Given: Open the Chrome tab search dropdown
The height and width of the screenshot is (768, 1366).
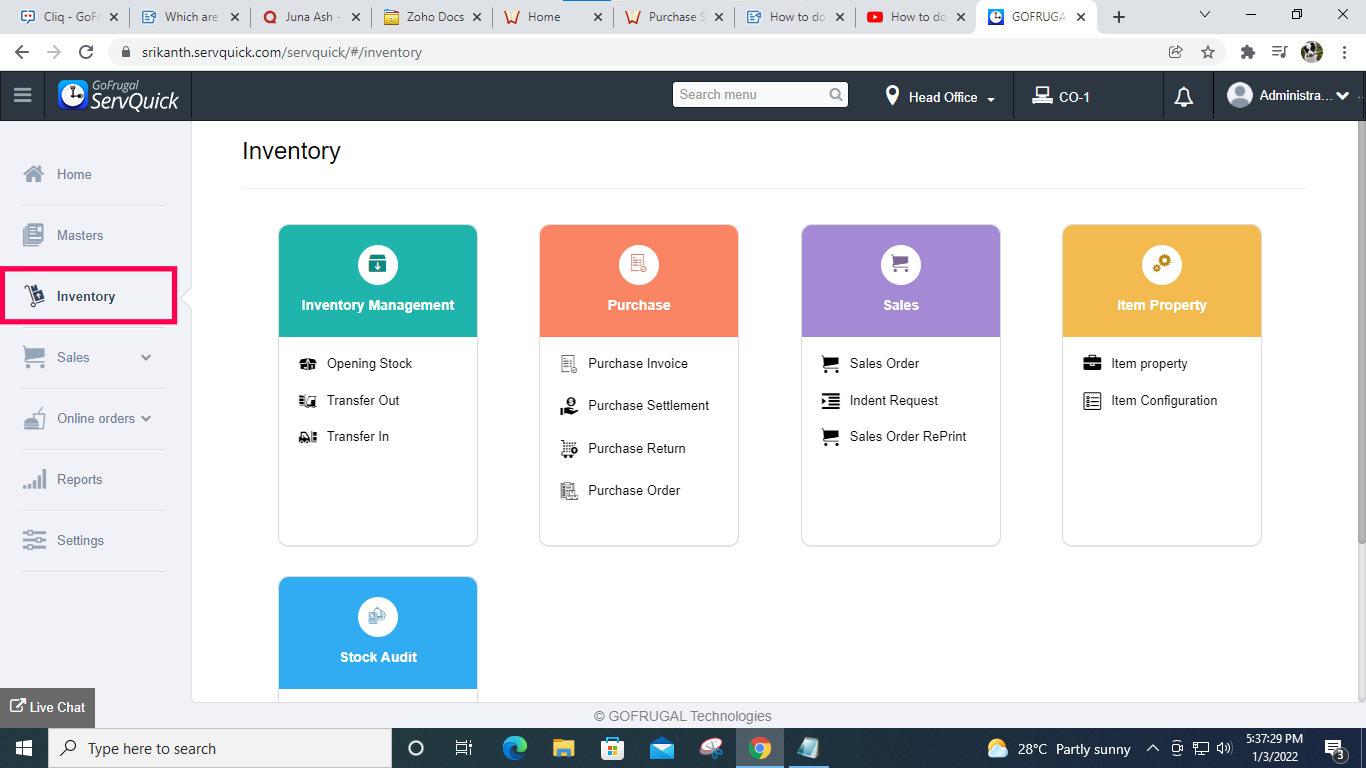Looking at the screenshot, I should coord(1204,15).
